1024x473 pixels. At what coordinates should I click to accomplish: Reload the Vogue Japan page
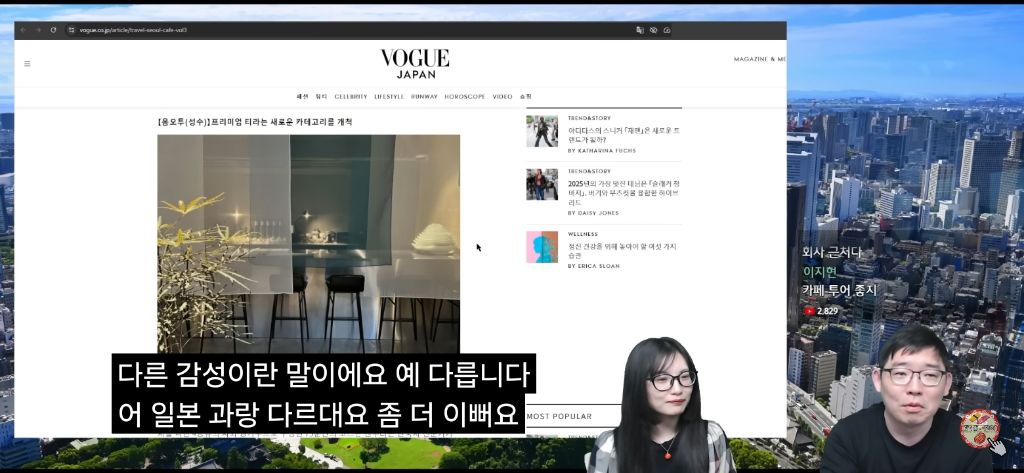click(x=54, y=30)
